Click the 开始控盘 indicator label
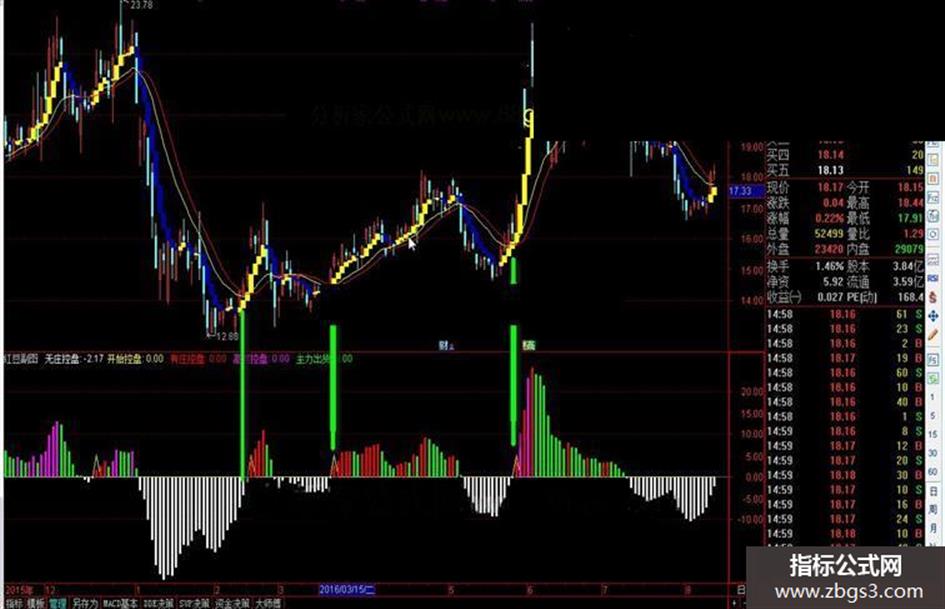945x609 pixels. pos(125,359)
